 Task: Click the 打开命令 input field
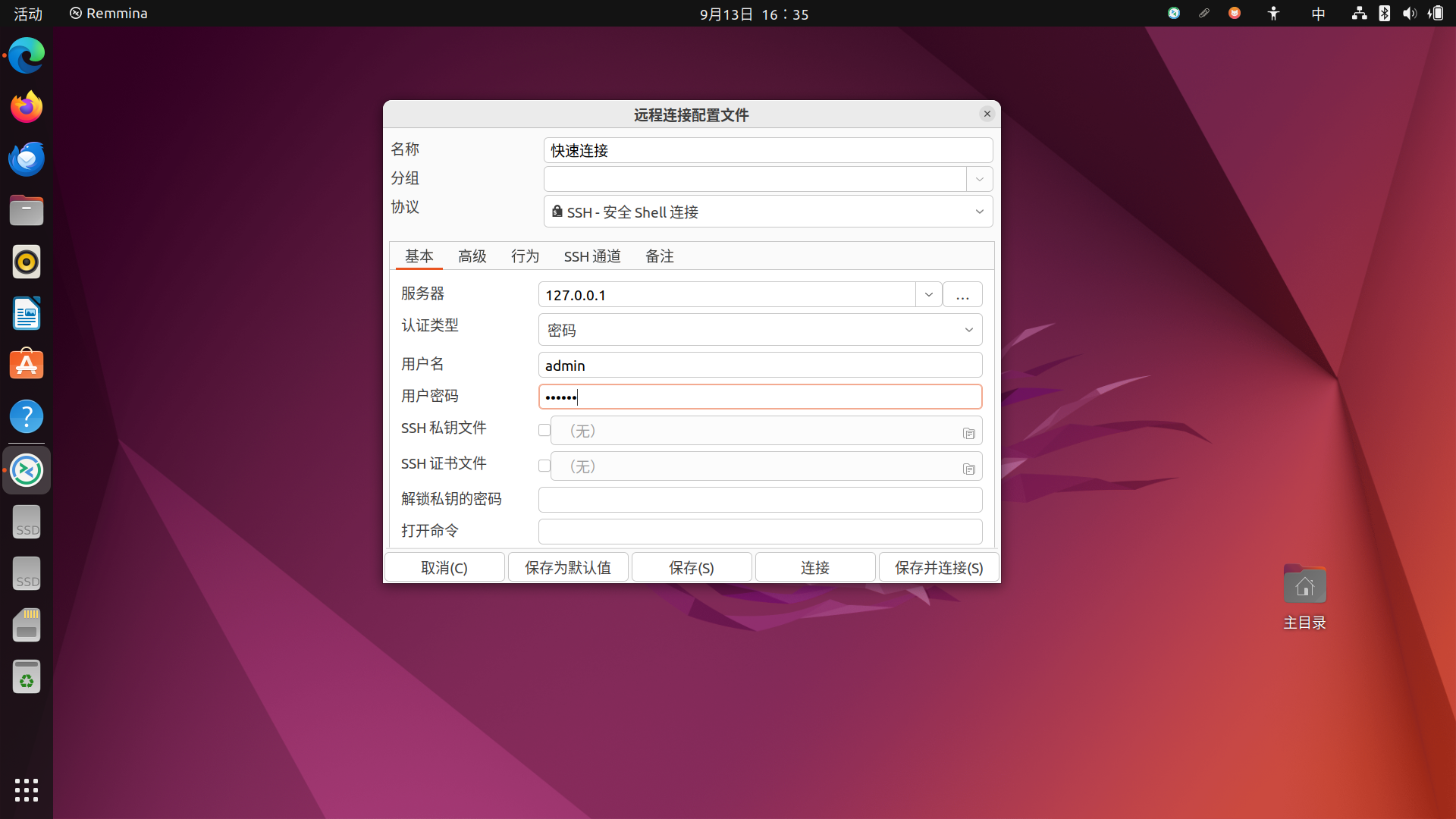tap(760, 532)
